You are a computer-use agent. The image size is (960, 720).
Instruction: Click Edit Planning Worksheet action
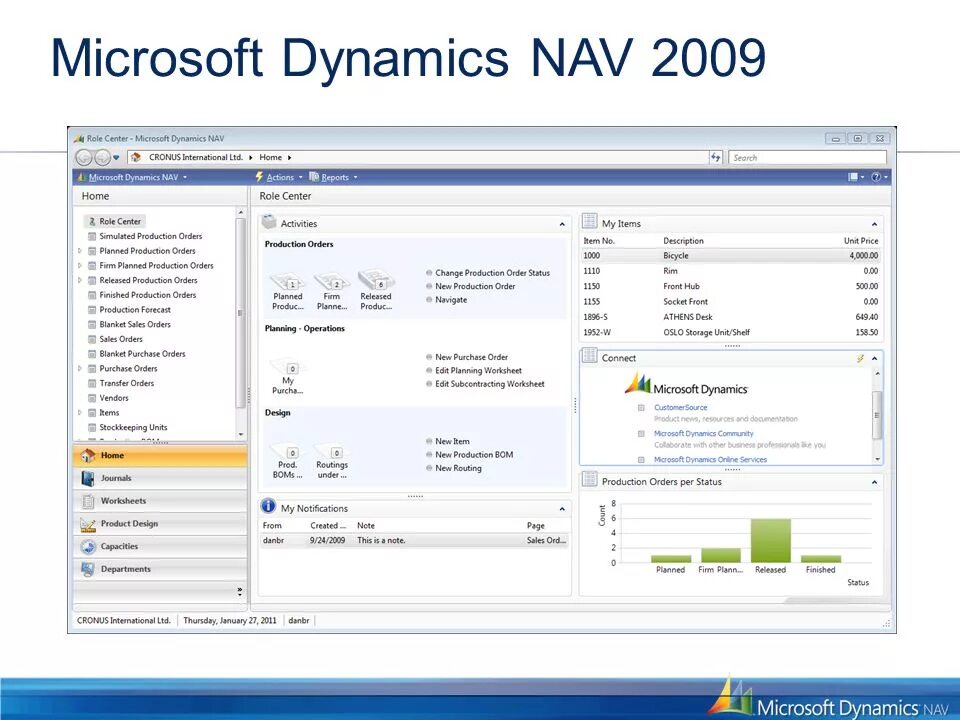tap(478, 371)
